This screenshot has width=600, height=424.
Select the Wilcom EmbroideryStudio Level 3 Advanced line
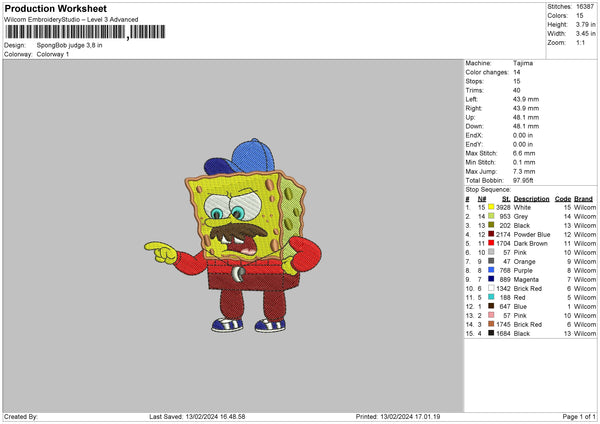click(x=71, y=20)
